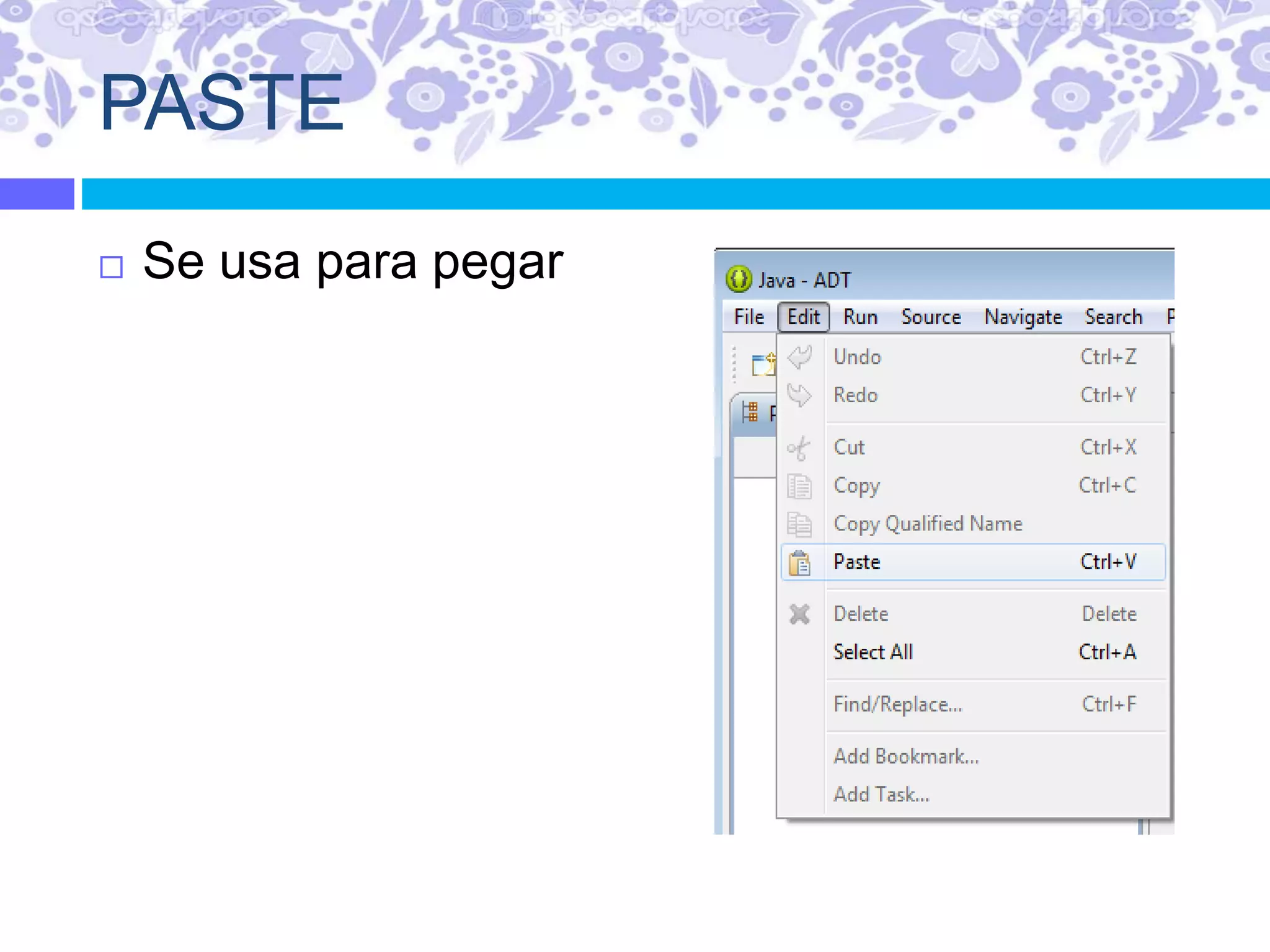The height and width of the screenshot is (952, 1270).
Task: Click the Ctrl+Z shortcut text
Action: coord(1108,357)
